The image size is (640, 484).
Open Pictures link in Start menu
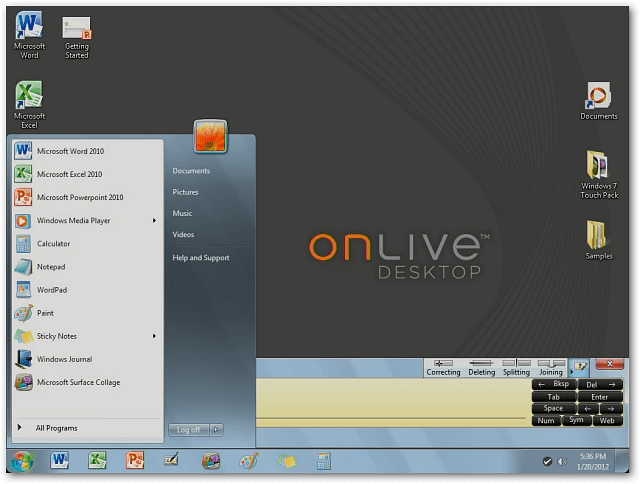pos(185,192)
